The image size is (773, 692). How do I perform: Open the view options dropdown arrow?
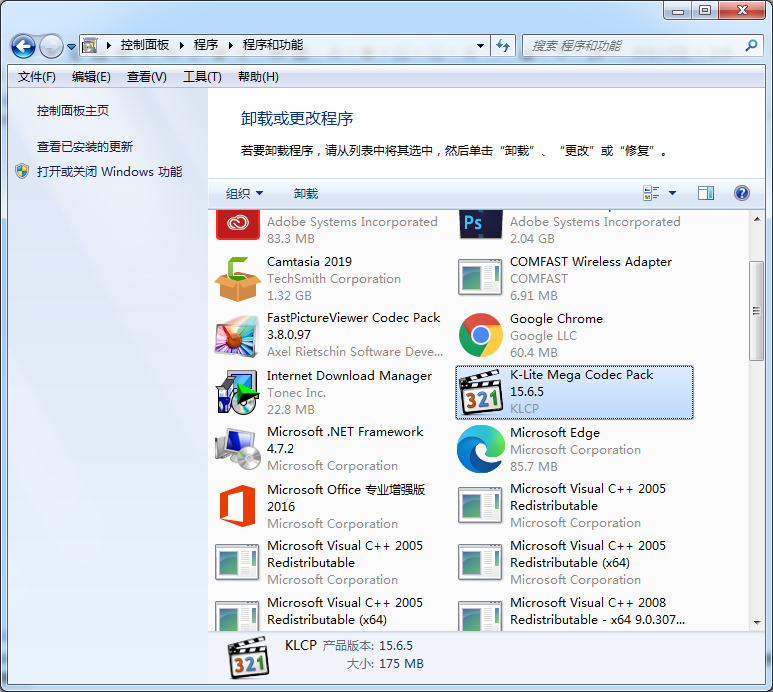pos(672,193)
